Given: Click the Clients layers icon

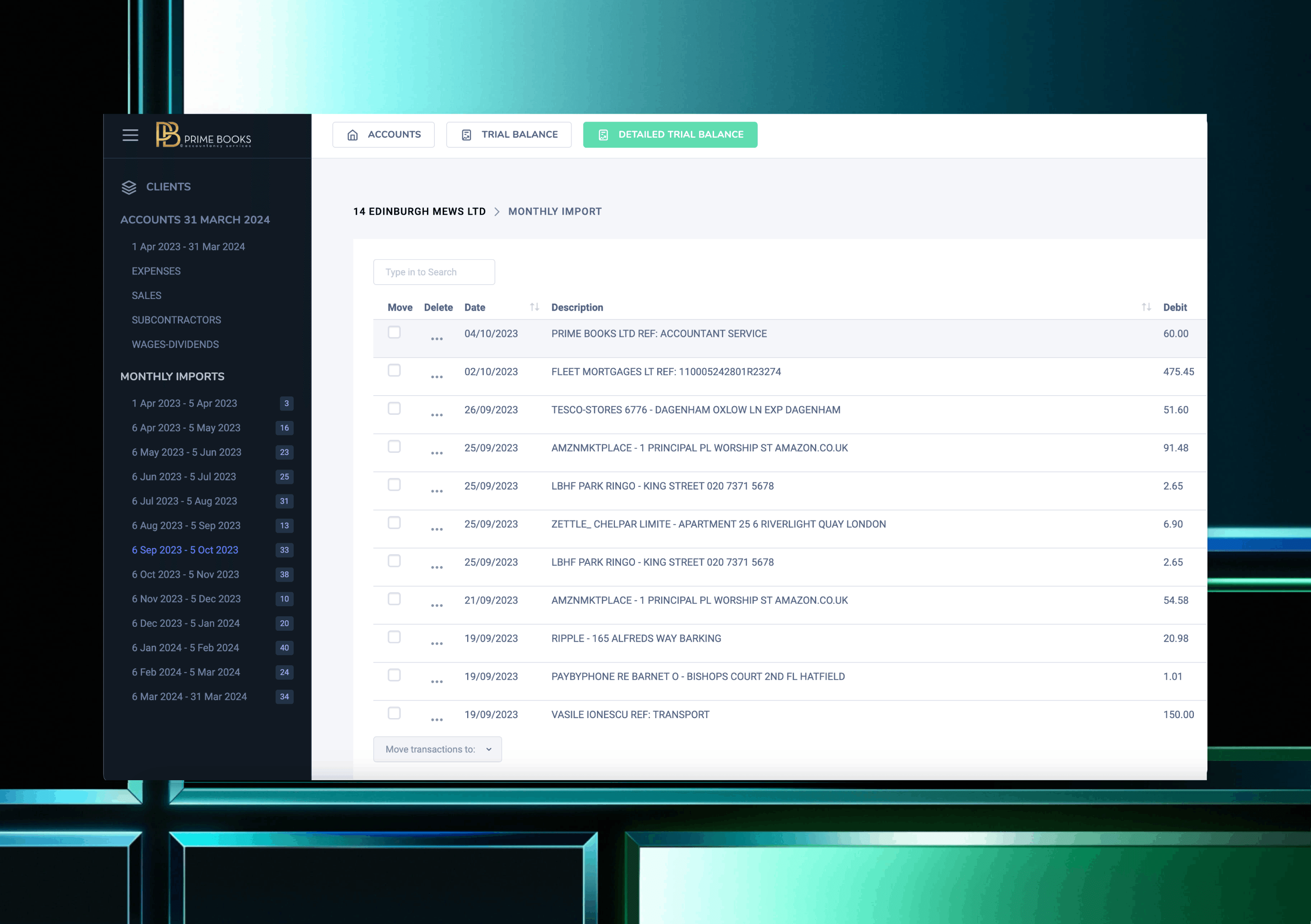Looking at the screenshot, I should (x=129, y=188).
